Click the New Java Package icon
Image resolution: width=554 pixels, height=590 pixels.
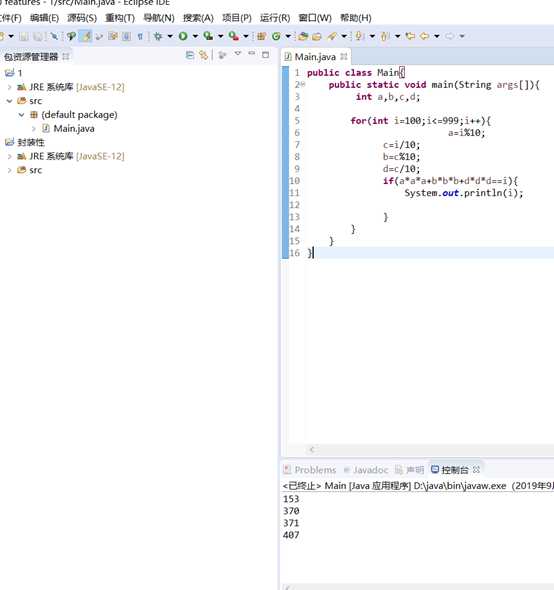pyautogui.click(x=262, y=36)
